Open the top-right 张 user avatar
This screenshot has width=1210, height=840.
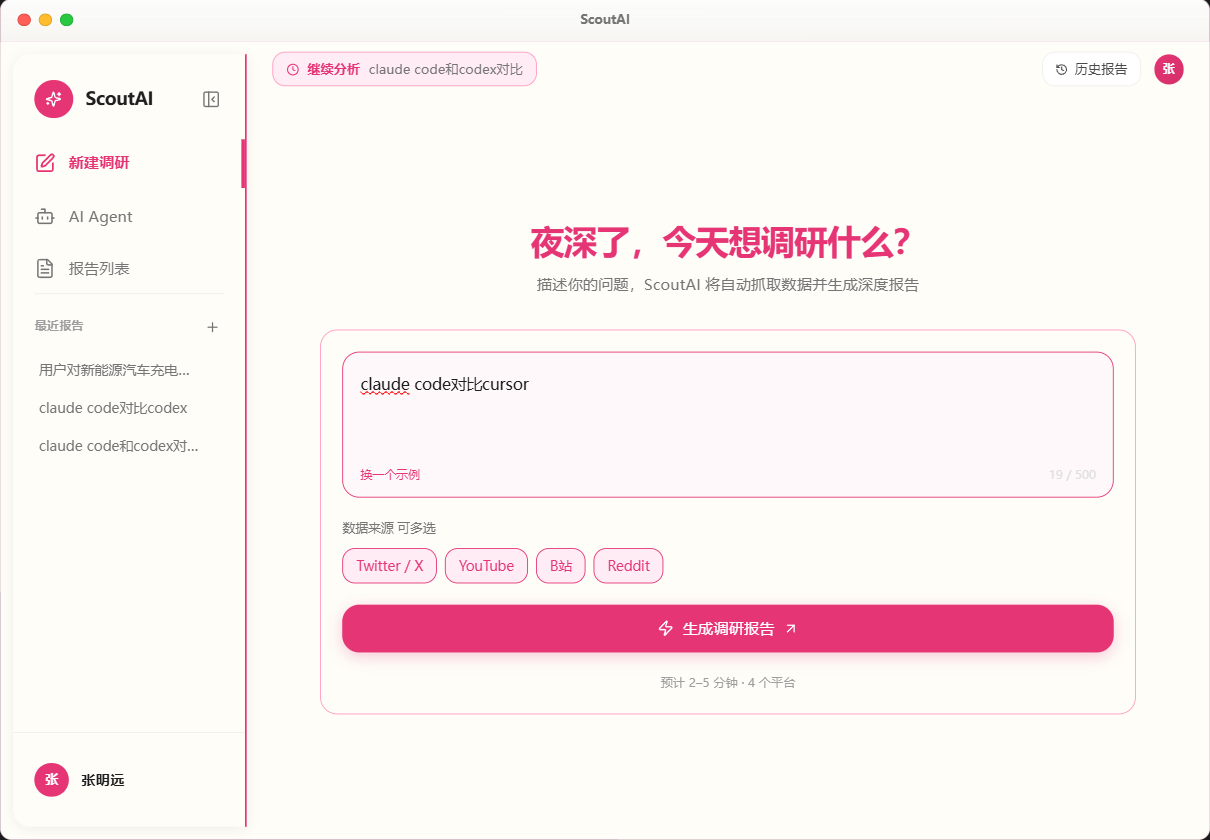tap(1169, 69)
